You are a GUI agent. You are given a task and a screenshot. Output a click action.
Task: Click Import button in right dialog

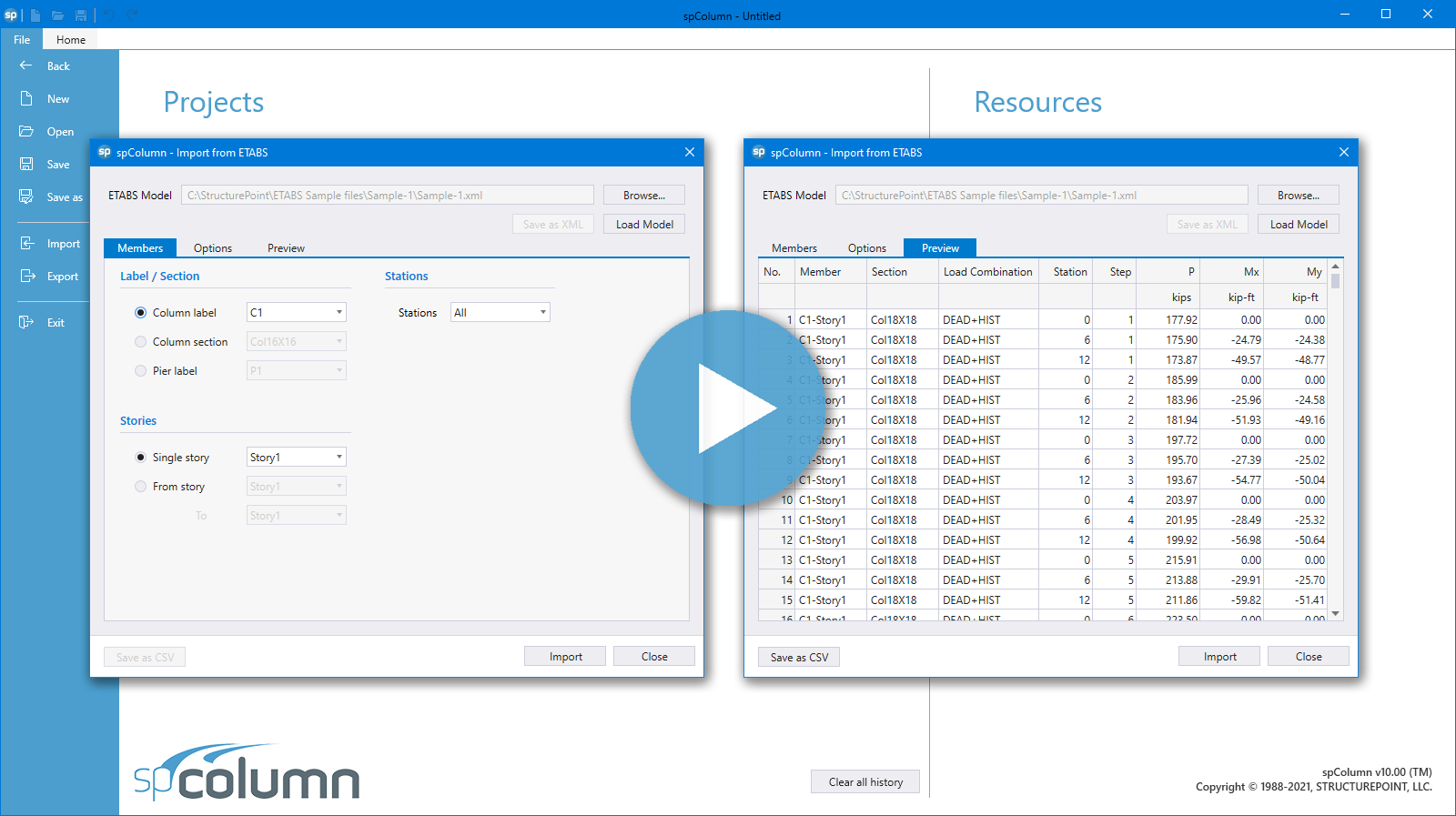click(x=1219, y=656)
